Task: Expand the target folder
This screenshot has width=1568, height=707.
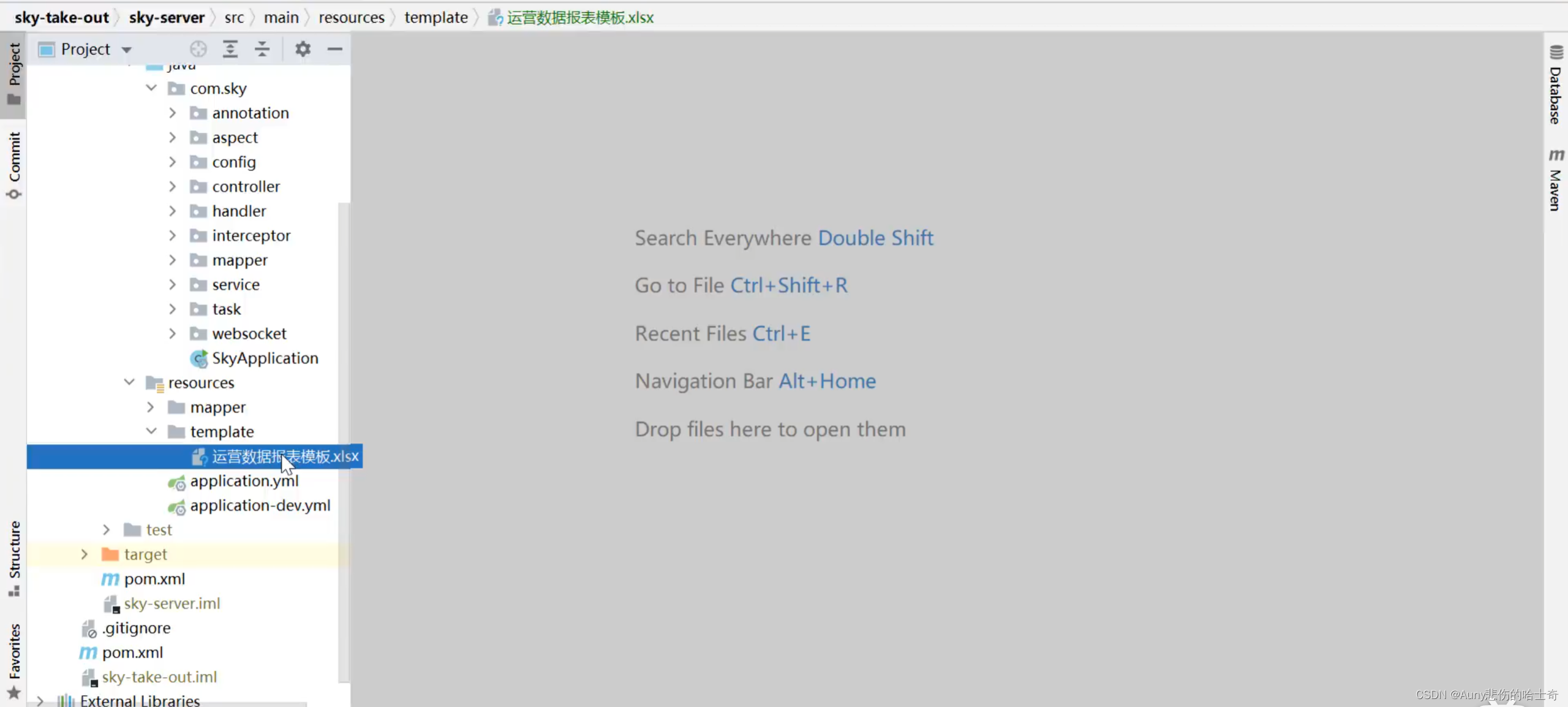Action: pos(85,554)
